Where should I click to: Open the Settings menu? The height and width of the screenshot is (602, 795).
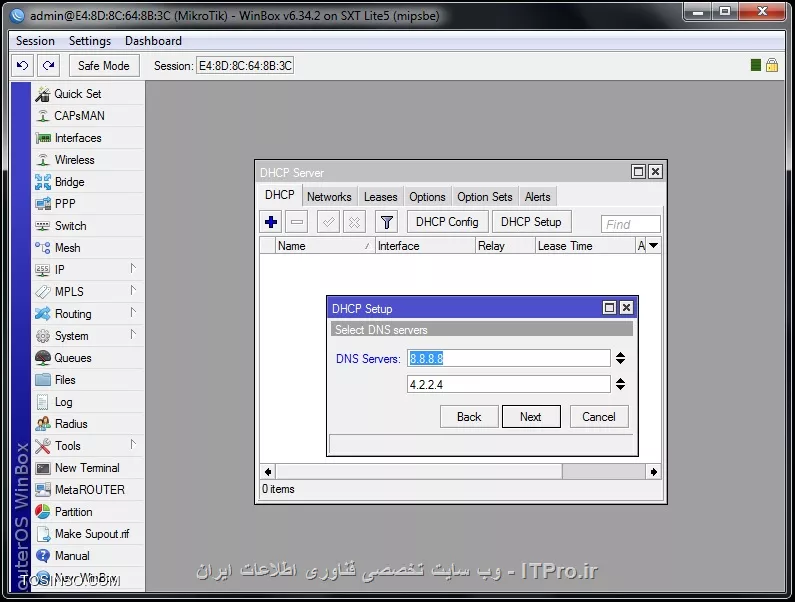90,41
